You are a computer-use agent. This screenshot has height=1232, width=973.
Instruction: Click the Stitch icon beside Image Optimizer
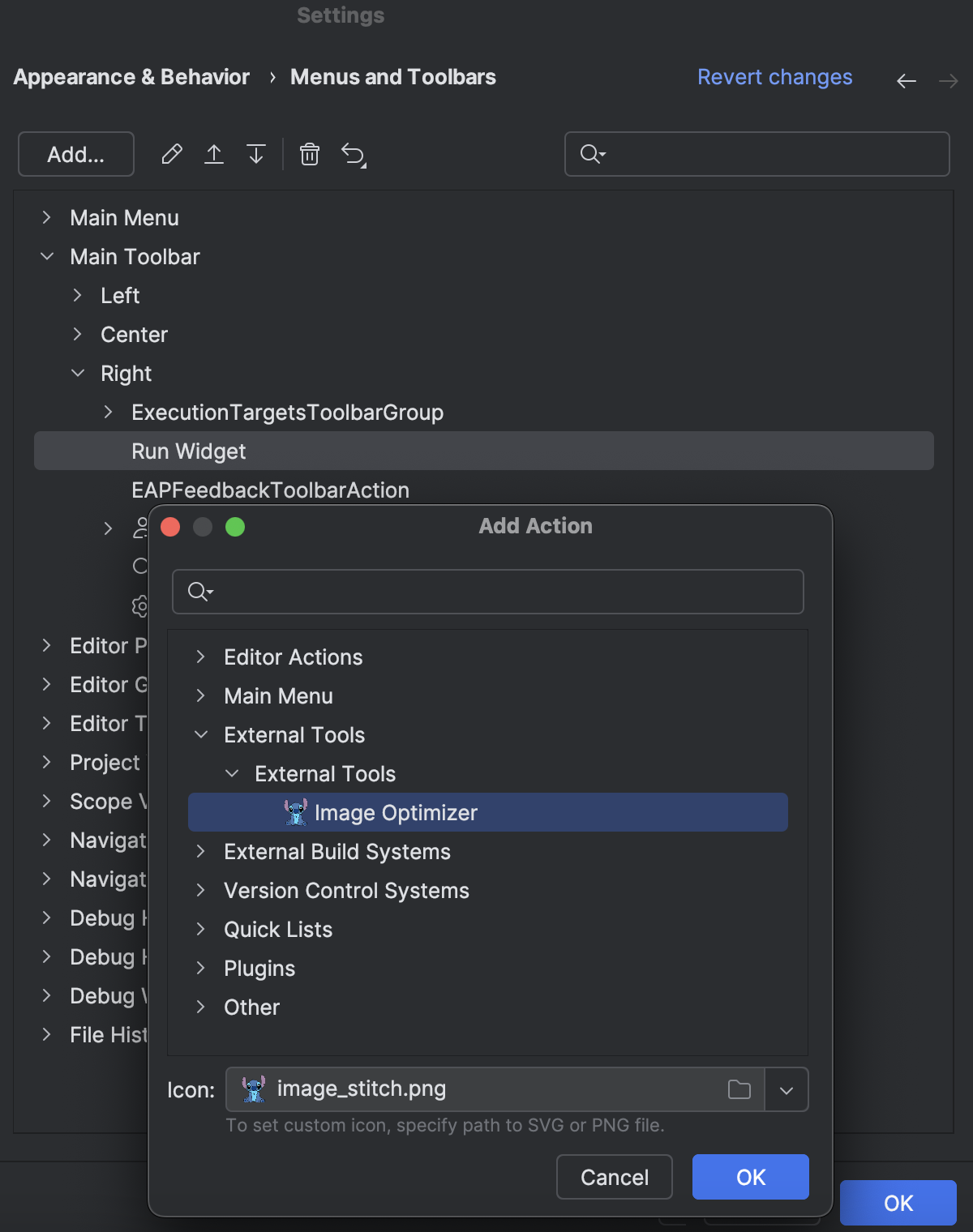pyautogui.click(x=295, y=811)
